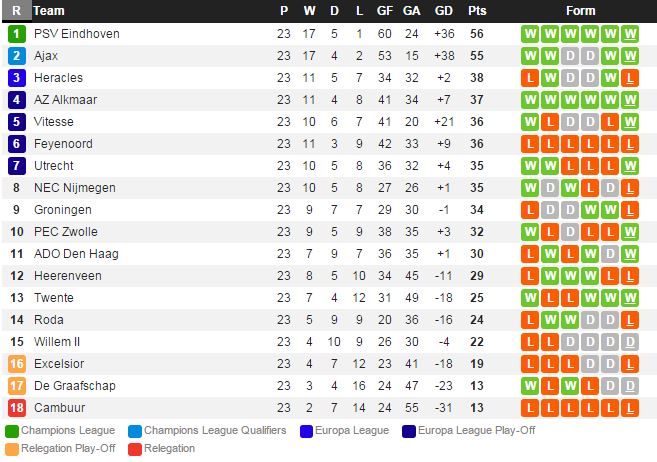This screenshot has height=462, width=657.
Task: Click PSV Eindhoven's rank 1 badge
Action: click(16, 34)
